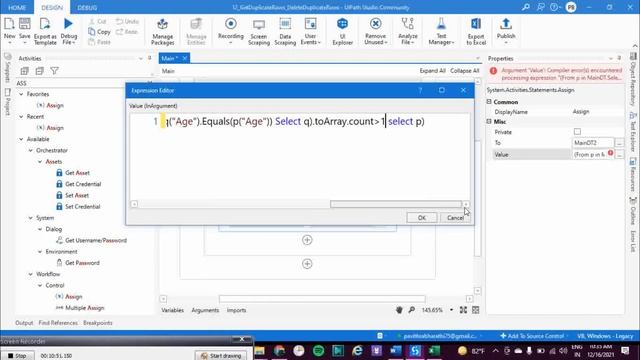
Task: Switch to the DEBUG tab
Action: [x=87, y=7]
